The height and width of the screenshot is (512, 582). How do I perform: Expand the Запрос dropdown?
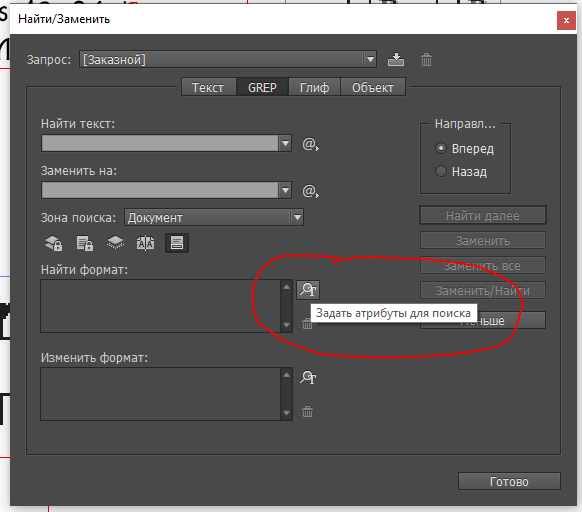click(370, 59)
